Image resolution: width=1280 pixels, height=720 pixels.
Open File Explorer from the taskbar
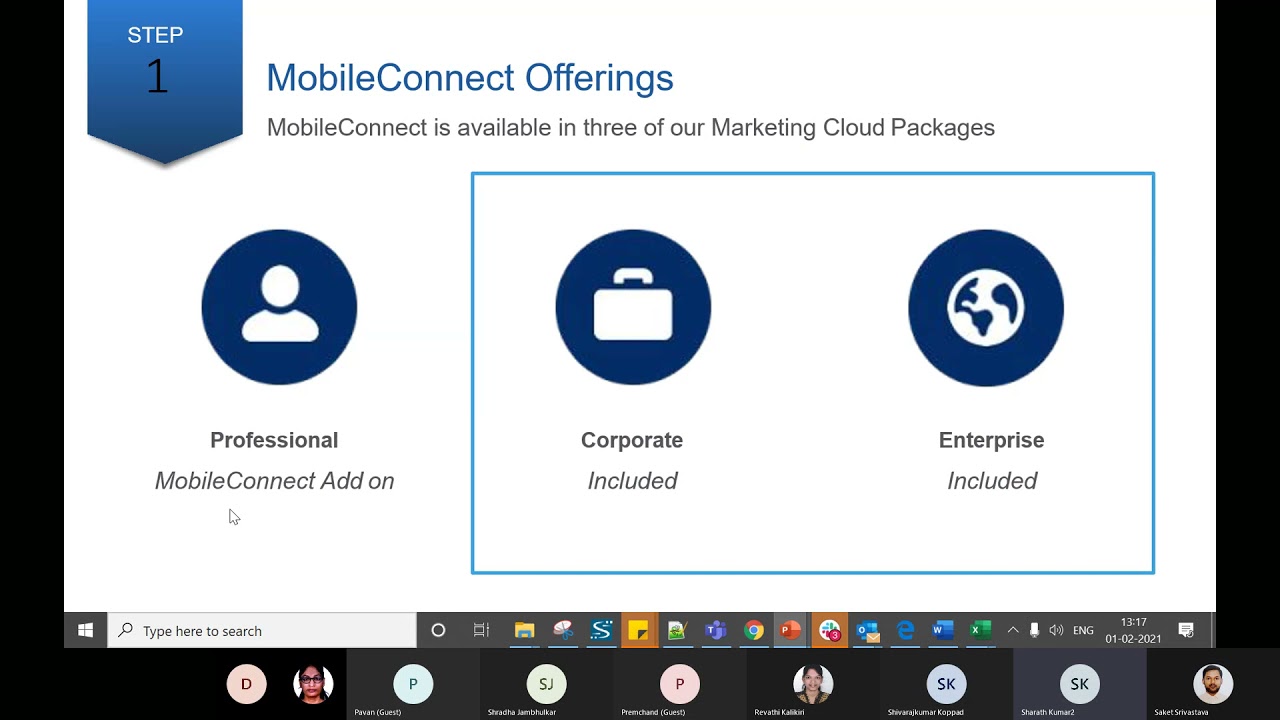pyautogui.click(x=524, y=630)
